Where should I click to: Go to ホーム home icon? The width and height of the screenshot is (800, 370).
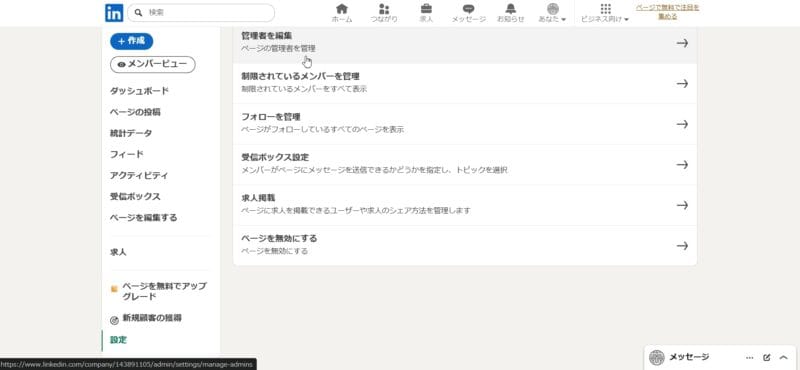pos(342,13)
